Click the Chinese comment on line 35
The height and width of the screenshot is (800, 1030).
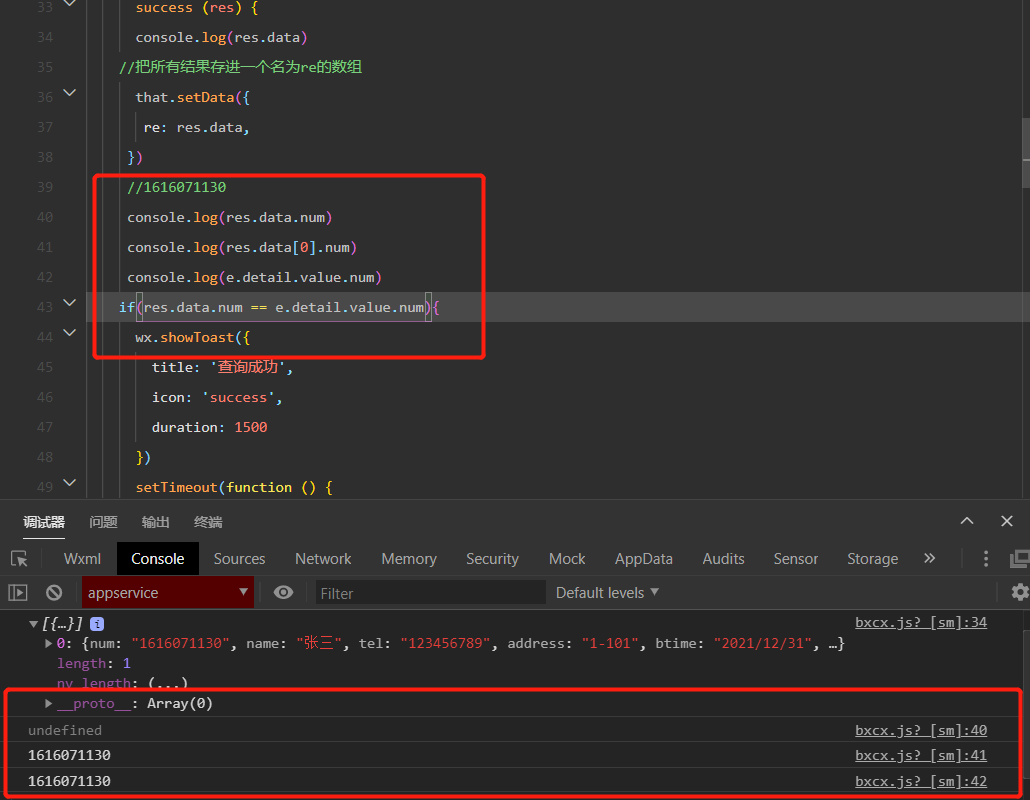tap(240, 67)
